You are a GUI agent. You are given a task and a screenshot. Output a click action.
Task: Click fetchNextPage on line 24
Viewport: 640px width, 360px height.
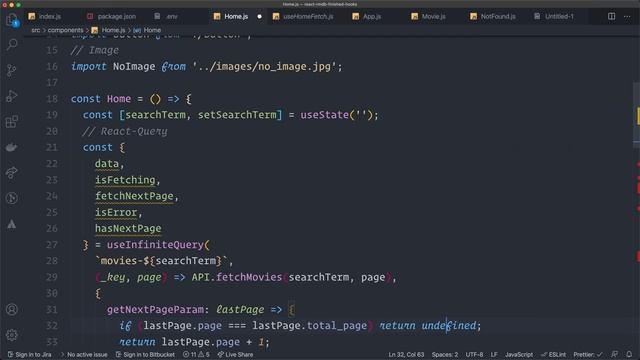[134, 196]
